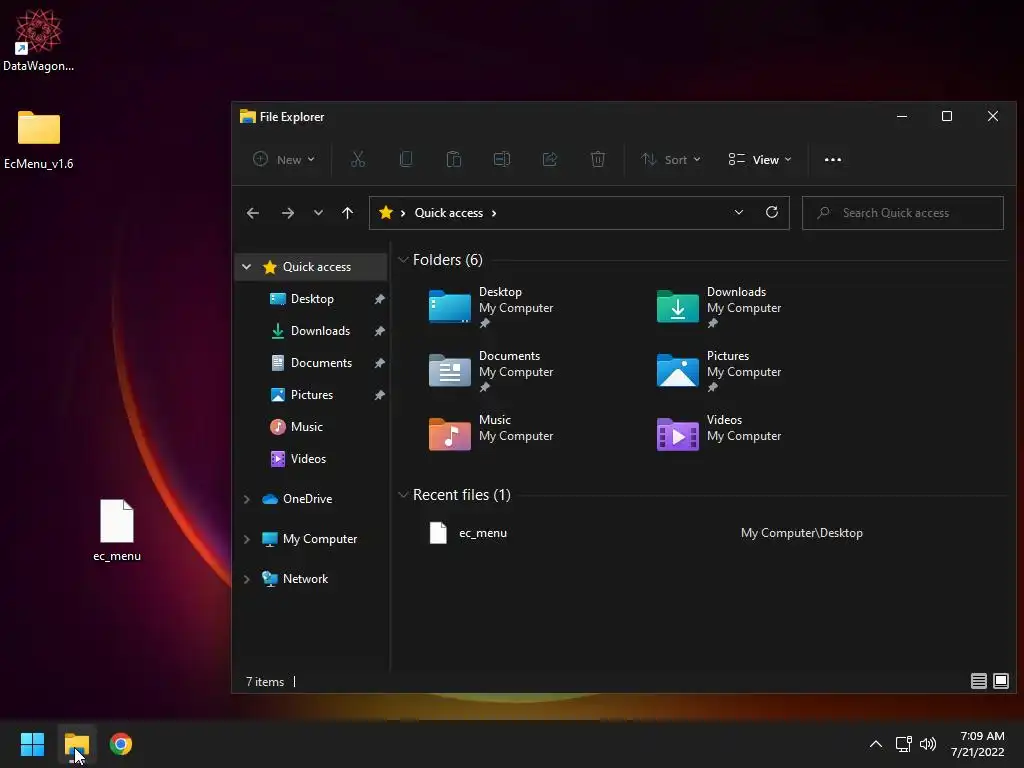Image resolution: width=1024 pixels, height=768 pixels.
Task: Select OneDrive in navigation pane
Action: (x=307, y=499)
